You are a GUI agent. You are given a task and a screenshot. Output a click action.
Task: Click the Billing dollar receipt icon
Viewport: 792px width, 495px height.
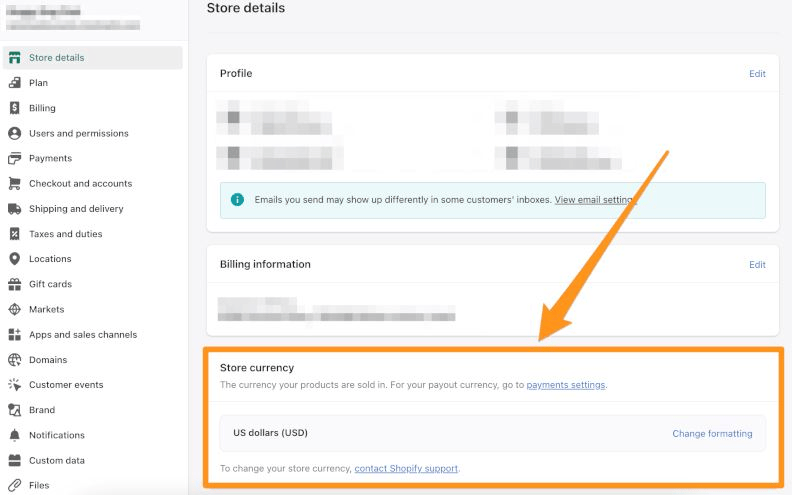15,108
